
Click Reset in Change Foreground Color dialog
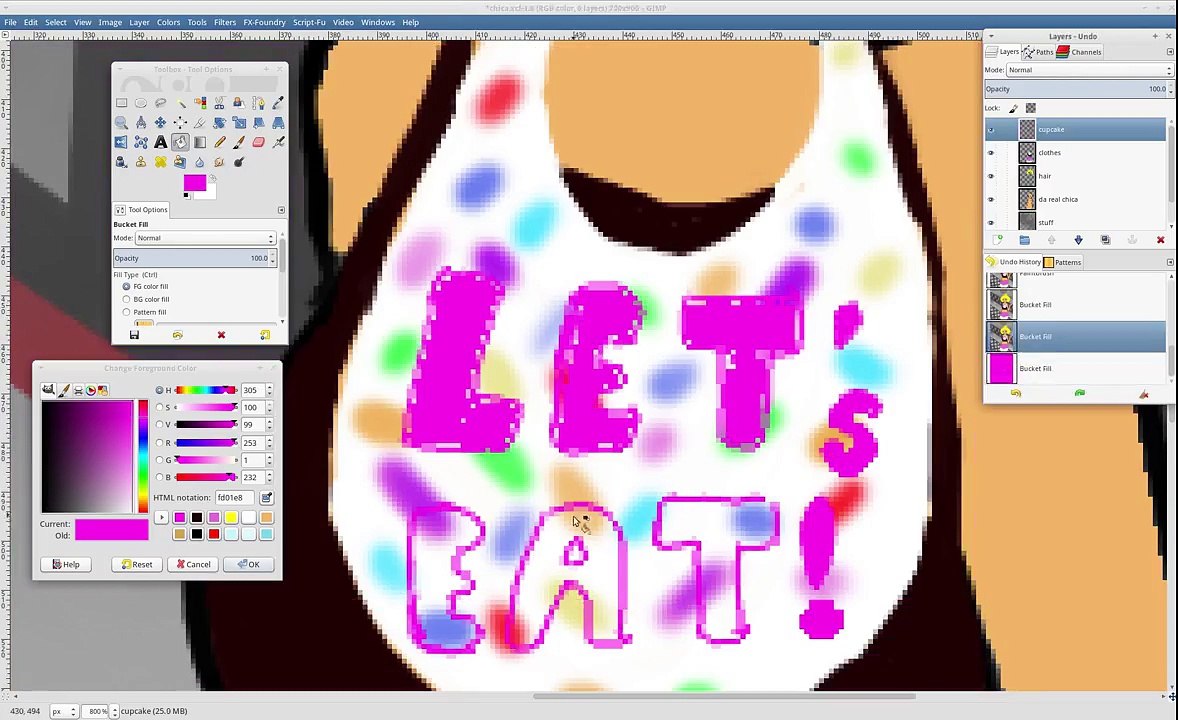[x=137, y=564]
